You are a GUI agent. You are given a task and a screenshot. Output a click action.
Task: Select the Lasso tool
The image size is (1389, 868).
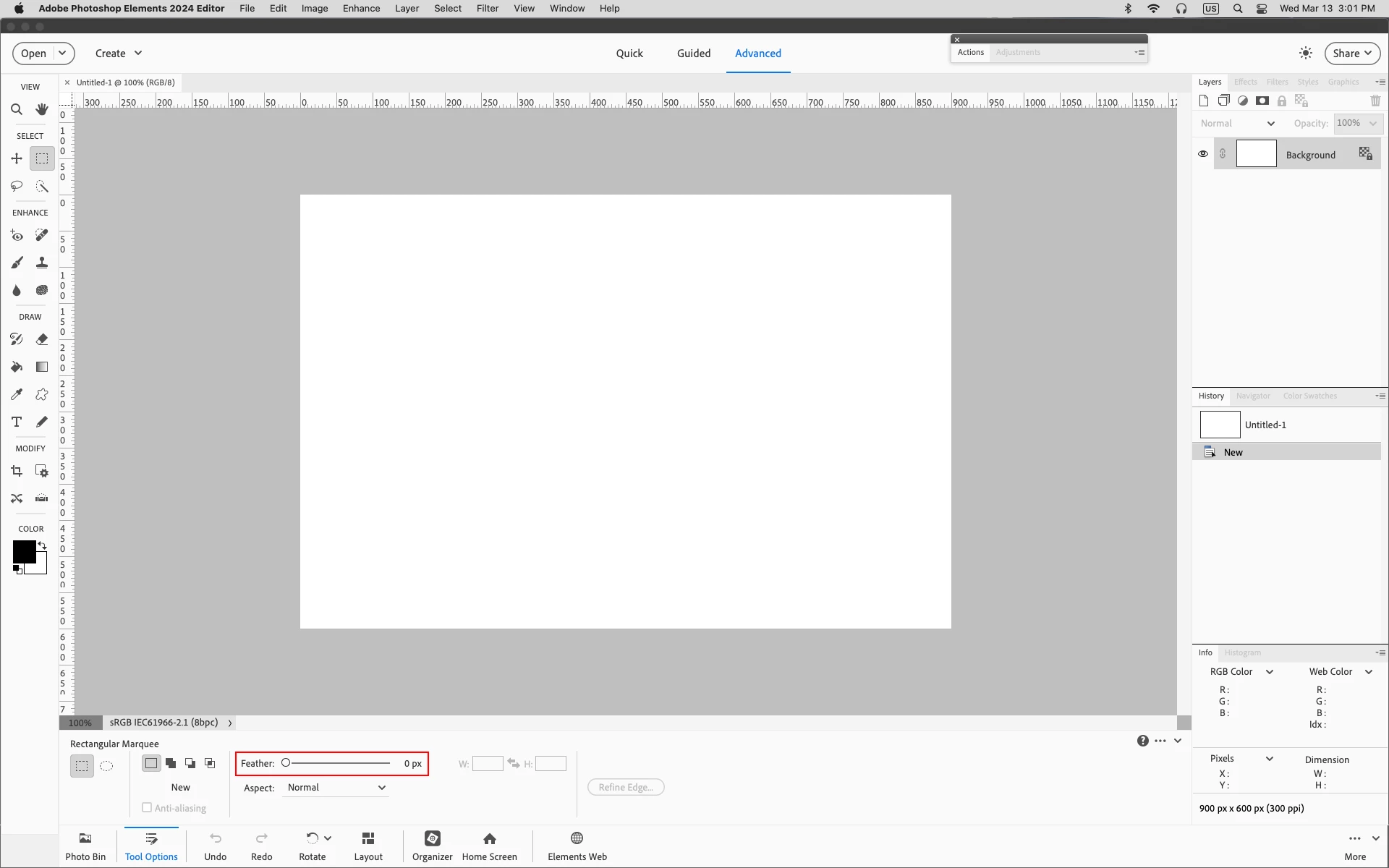pos(17,187)
